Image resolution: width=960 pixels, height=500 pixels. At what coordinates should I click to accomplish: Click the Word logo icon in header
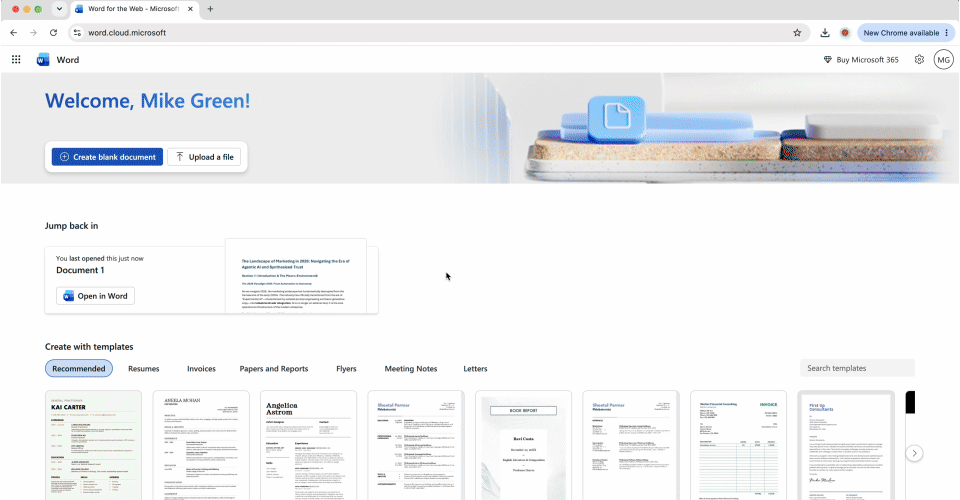click(43, 59)
